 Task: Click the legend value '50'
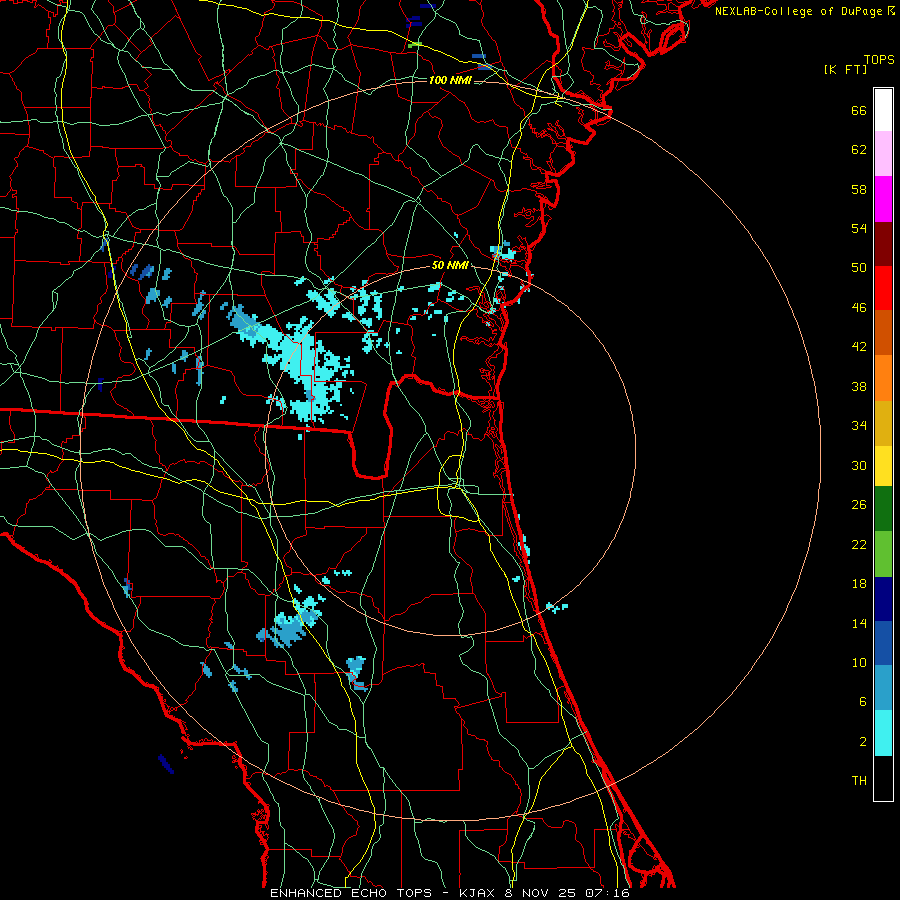(859, 268)
